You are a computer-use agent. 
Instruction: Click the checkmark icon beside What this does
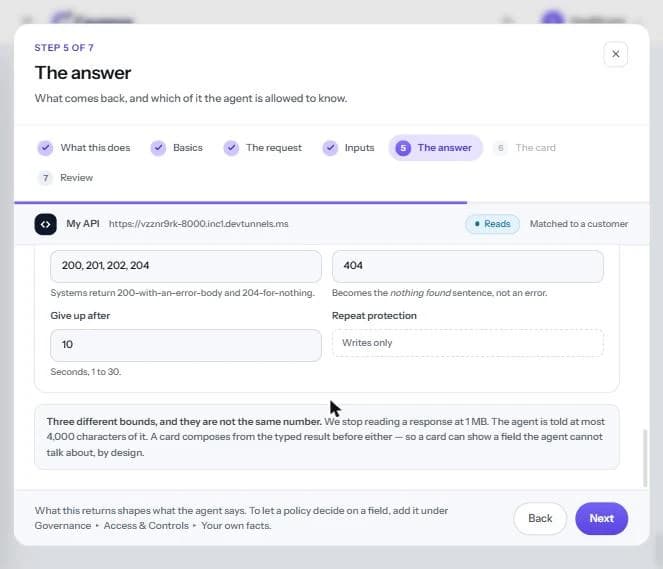(x=45, y=148)
